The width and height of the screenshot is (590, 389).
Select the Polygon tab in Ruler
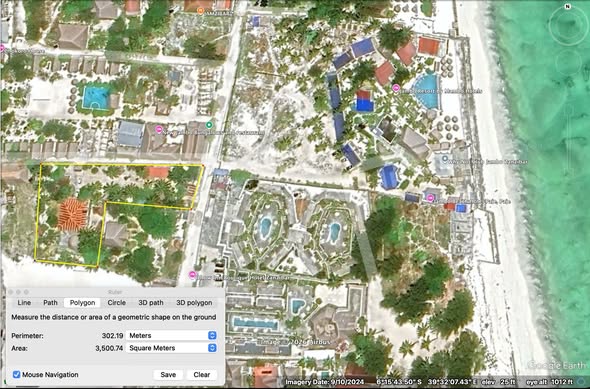click(x=82, y=302)
